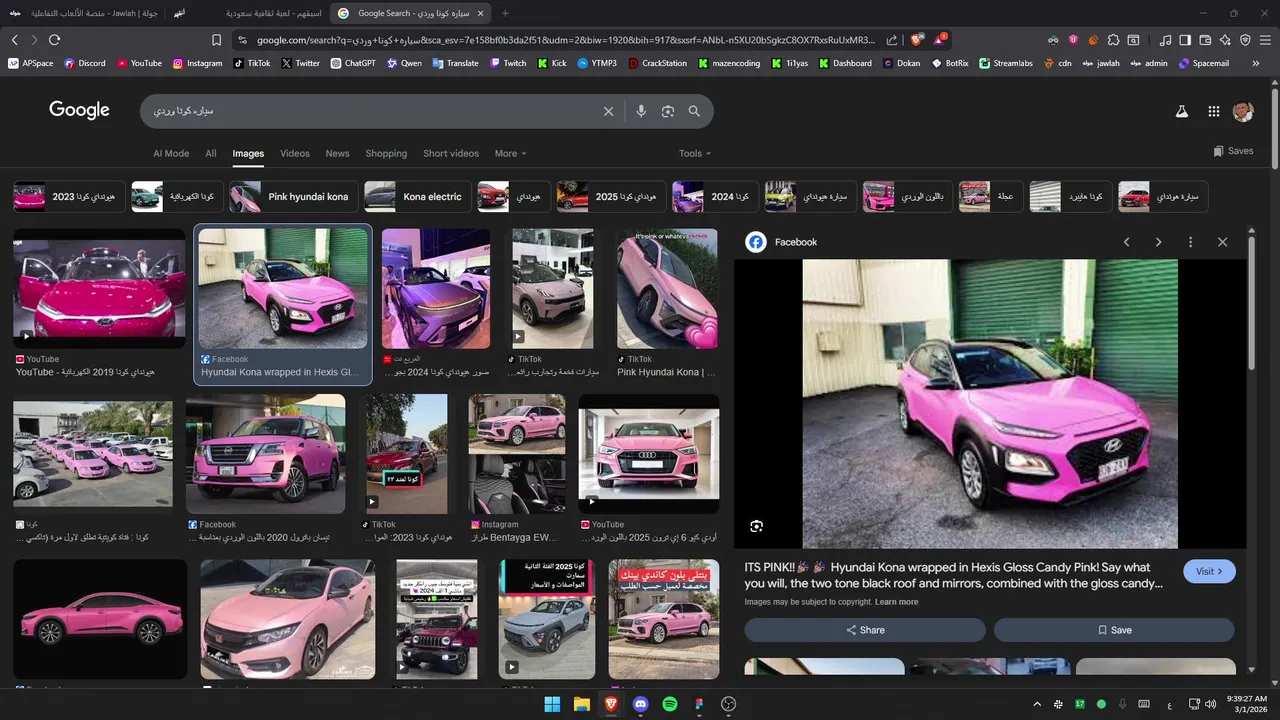Open more options in image preview panel
Screen dimensions: 1280x720
1190,242
